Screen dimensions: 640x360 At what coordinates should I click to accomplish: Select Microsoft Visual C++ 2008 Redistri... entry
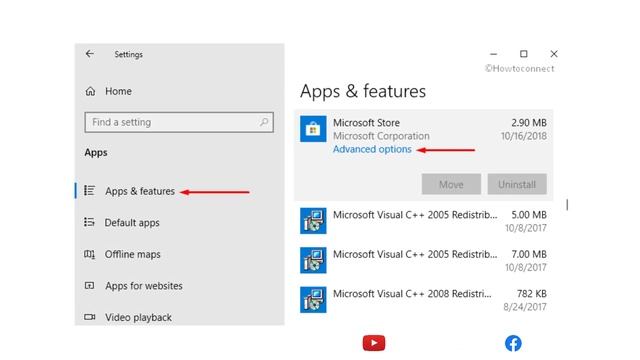423,300
